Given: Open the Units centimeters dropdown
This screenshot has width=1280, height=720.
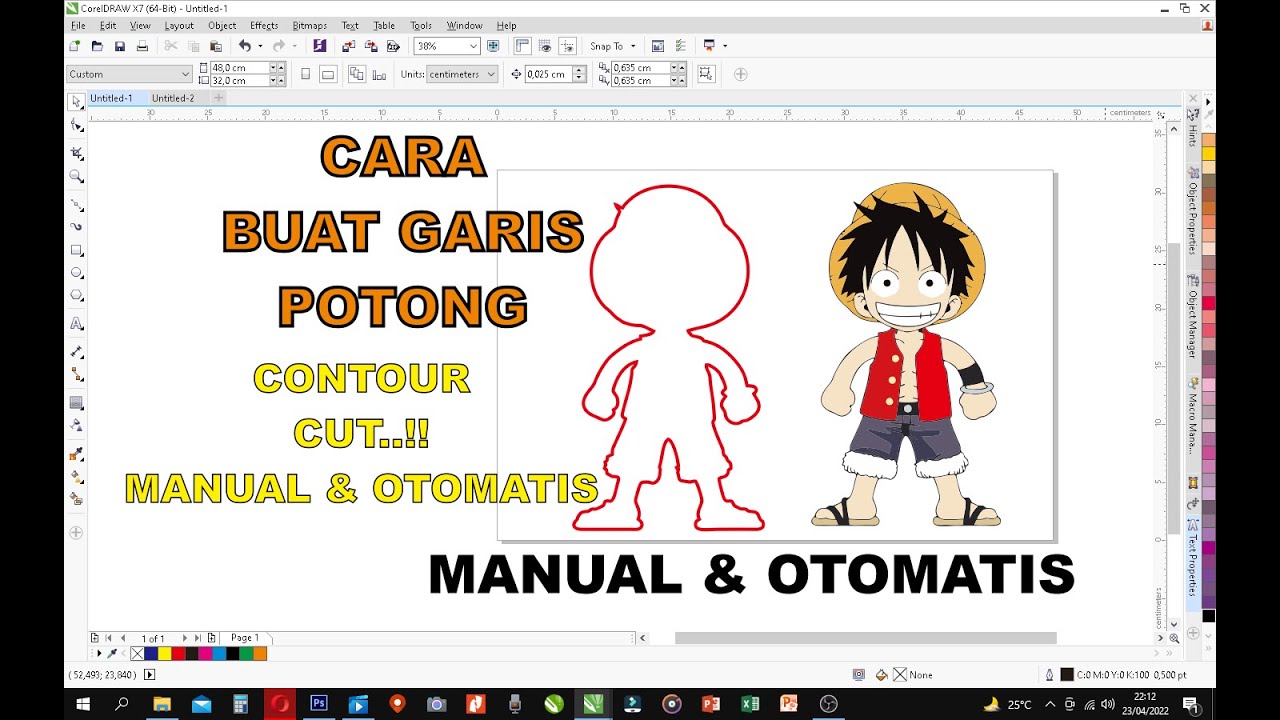Looking at the screenshot, I should click(x=491, y=74).
